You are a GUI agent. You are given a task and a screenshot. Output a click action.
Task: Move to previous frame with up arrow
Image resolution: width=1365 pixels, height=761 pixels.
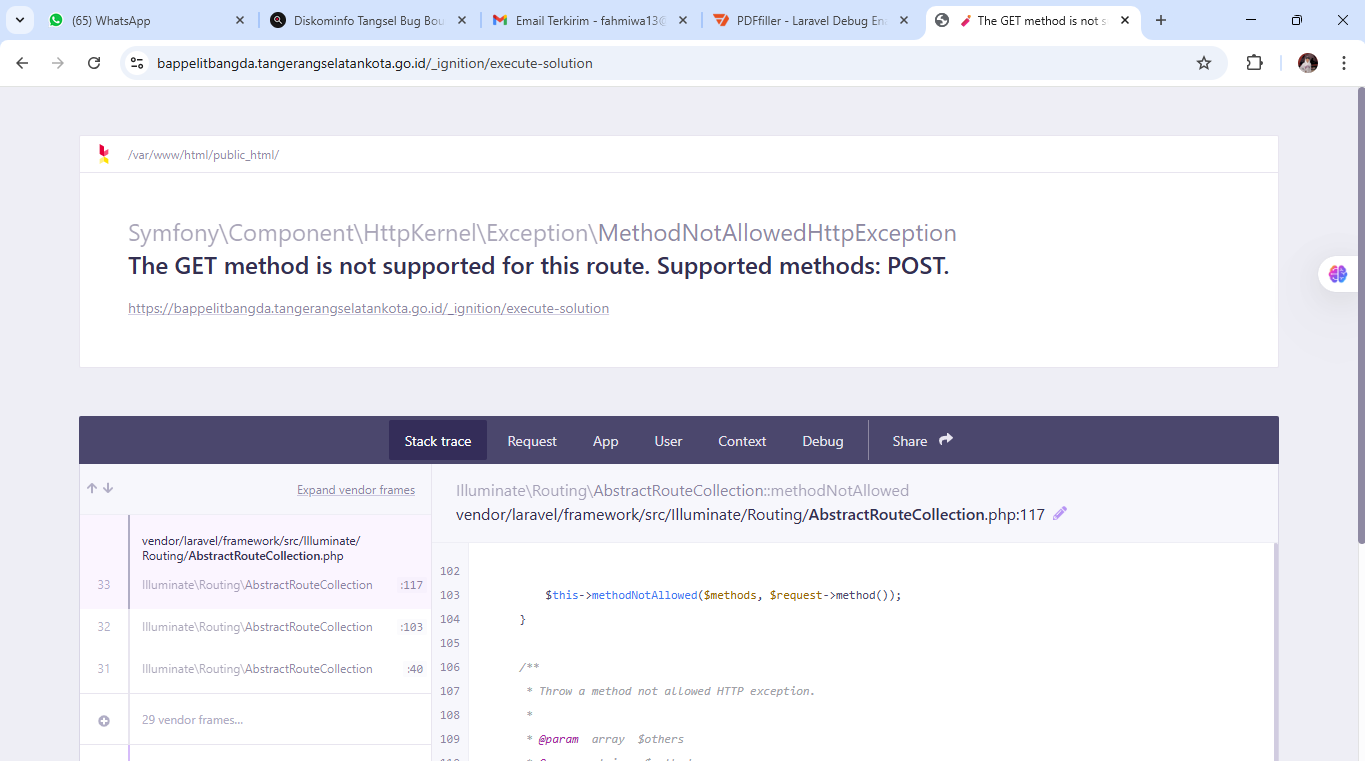[92, 489]
